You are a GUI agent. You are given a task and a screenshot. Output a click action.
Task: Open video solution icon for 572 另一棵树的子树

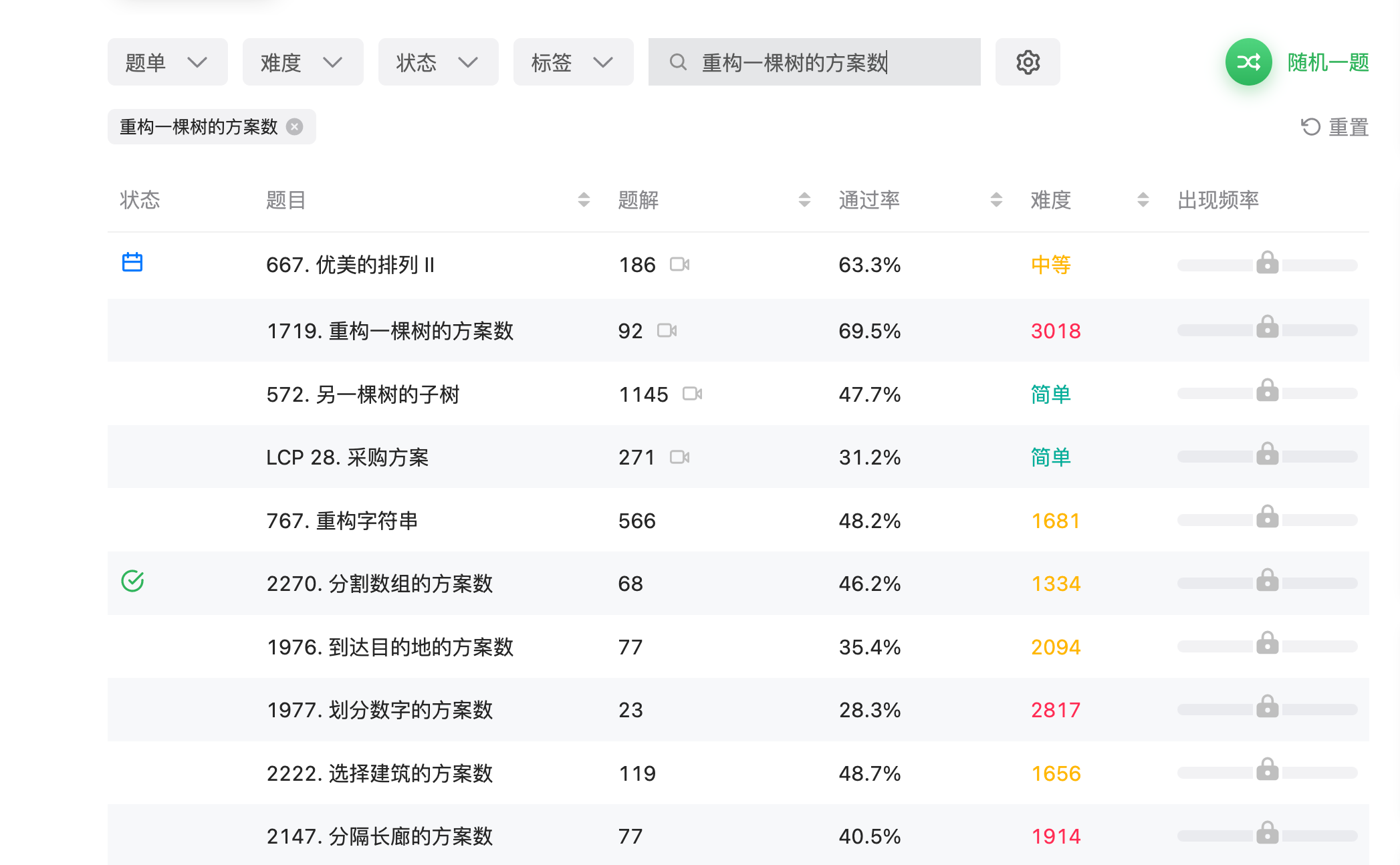[692, 394]
